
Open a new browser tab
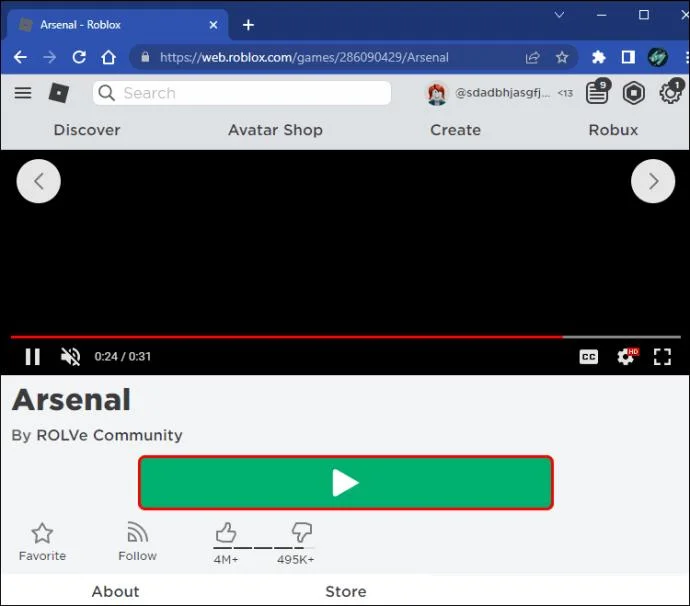tap(248, 25)
